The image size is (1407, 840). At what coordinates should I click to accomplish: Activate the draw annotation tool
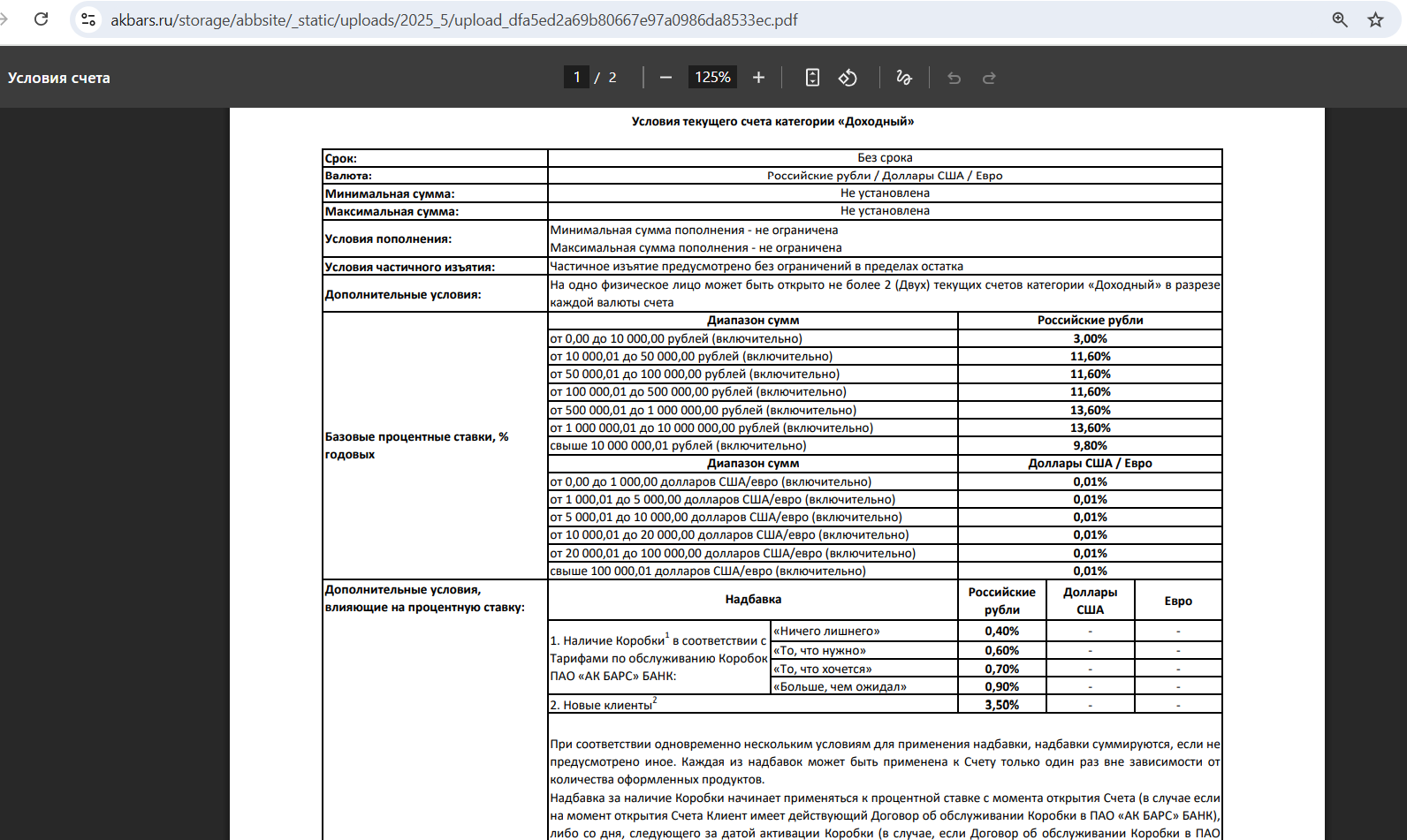(x=904, y=78)
